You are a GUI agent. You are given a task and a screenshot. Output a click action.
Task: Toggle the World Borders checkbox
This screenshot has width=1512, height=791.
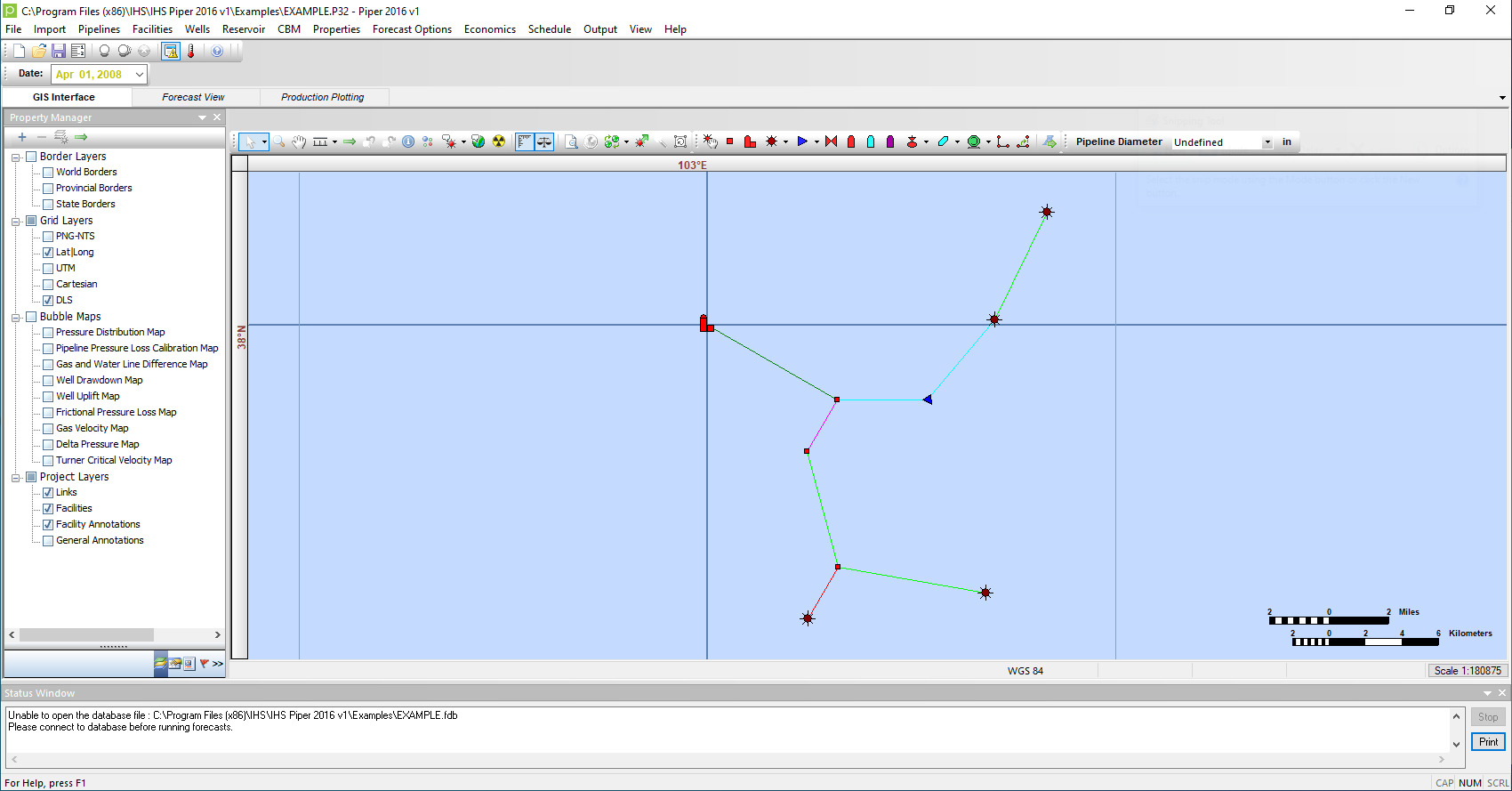(48, 173)
